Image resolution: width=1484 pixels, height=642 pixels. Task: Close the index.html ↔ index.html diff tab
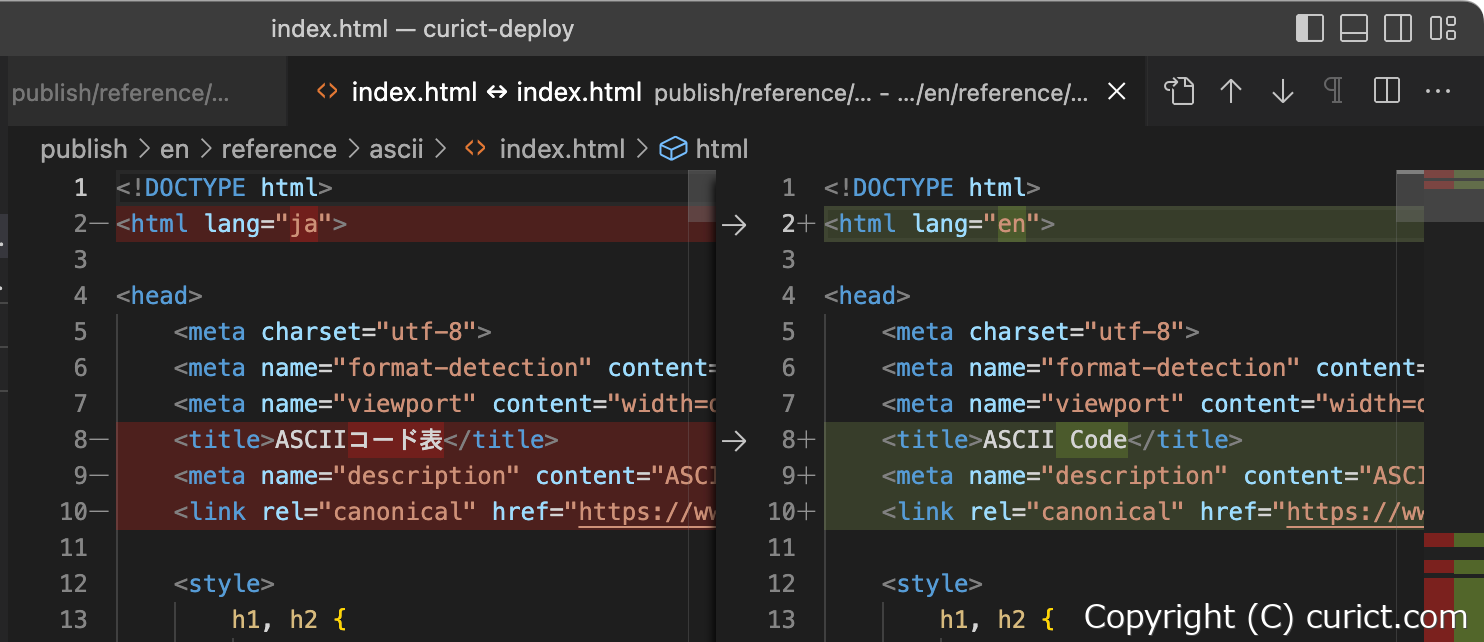pos(1118,92)
